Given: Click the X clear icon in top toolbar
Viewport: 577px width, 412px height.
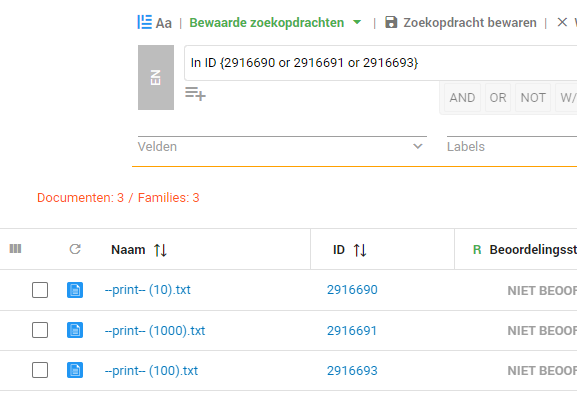Looking at the screenshot, I should point(562,22).
